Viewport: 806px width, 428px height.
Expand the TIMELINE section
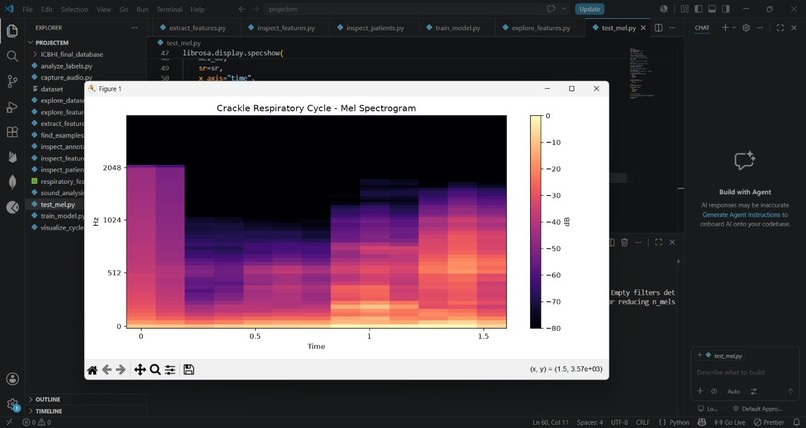click(x=48, y=411)
